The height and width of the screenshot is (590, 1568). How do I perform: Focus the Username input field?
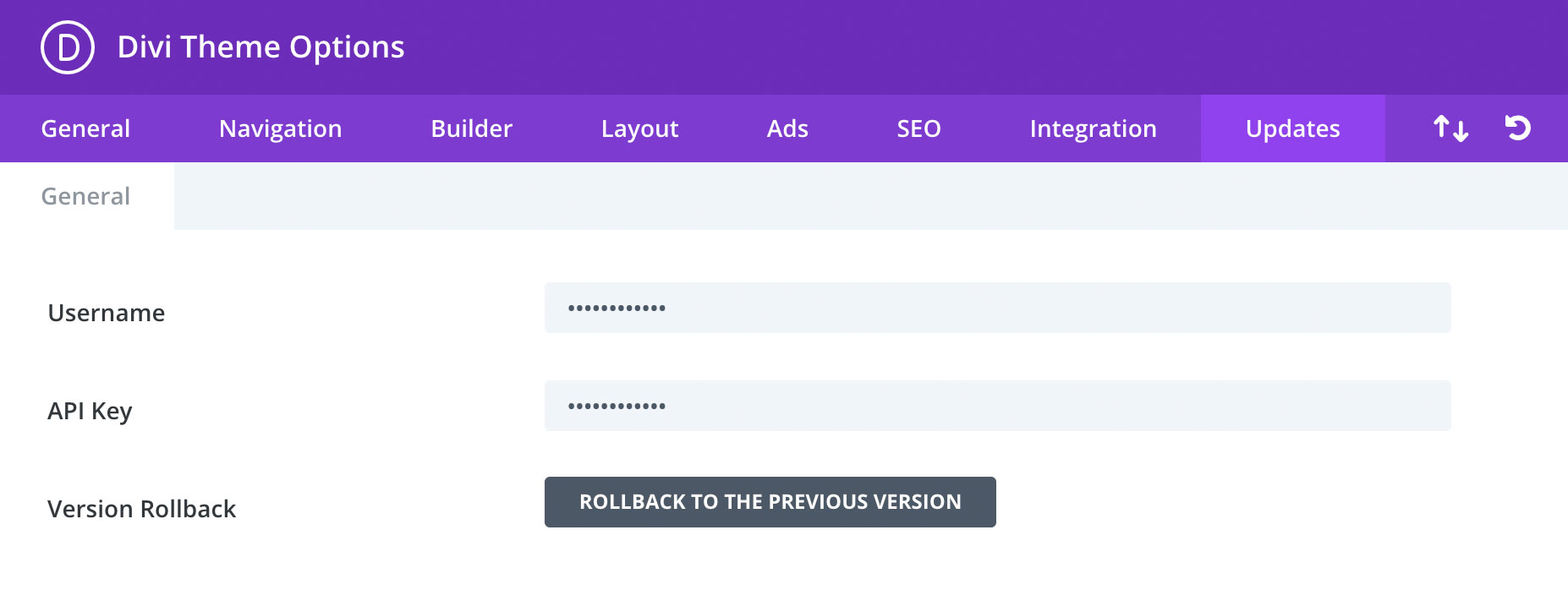998,308
